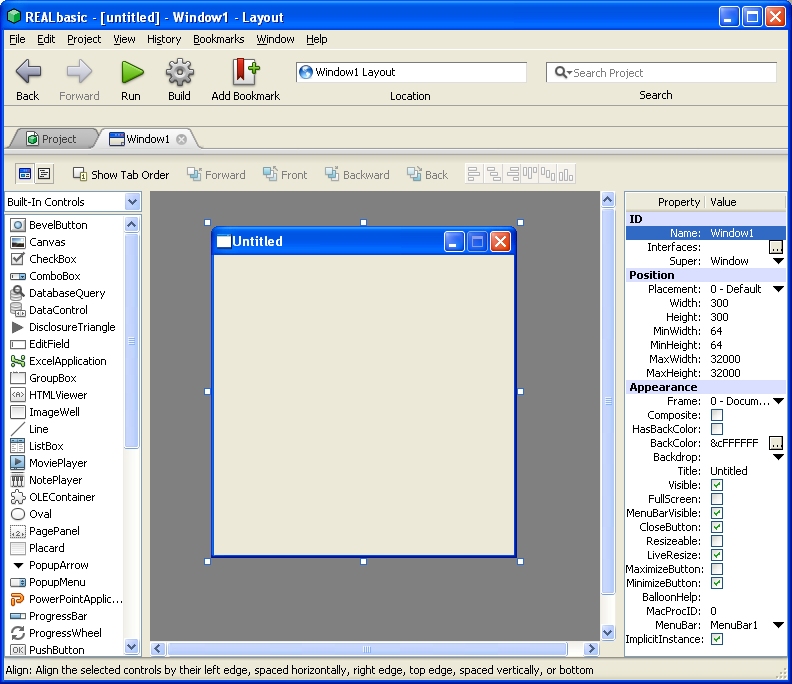Click the Search Project field
Viewport: 792px width, 684px height.
tap(661, 73)
